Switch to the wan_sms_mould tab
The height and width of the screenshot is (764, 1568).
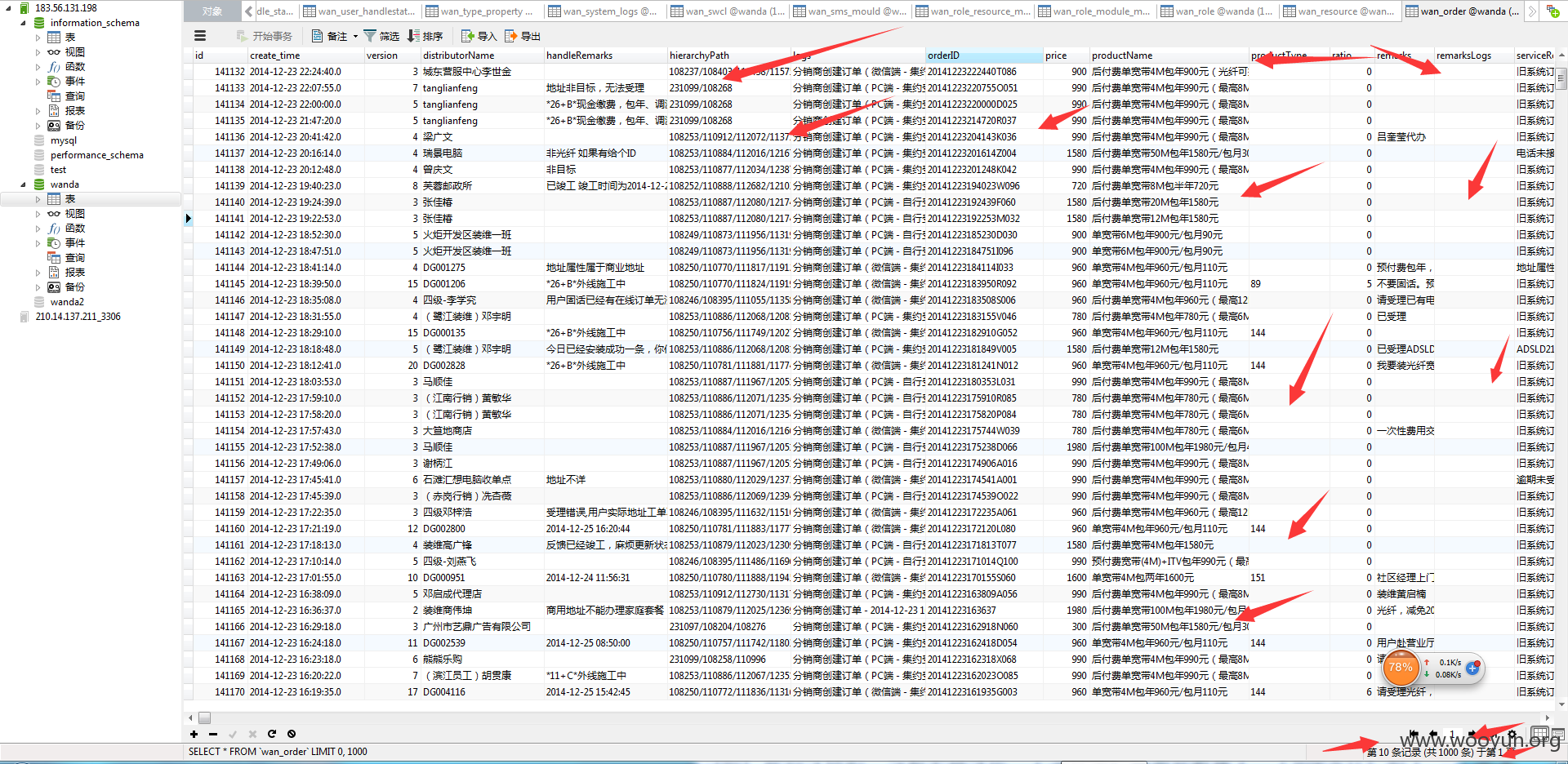point(849,11)
